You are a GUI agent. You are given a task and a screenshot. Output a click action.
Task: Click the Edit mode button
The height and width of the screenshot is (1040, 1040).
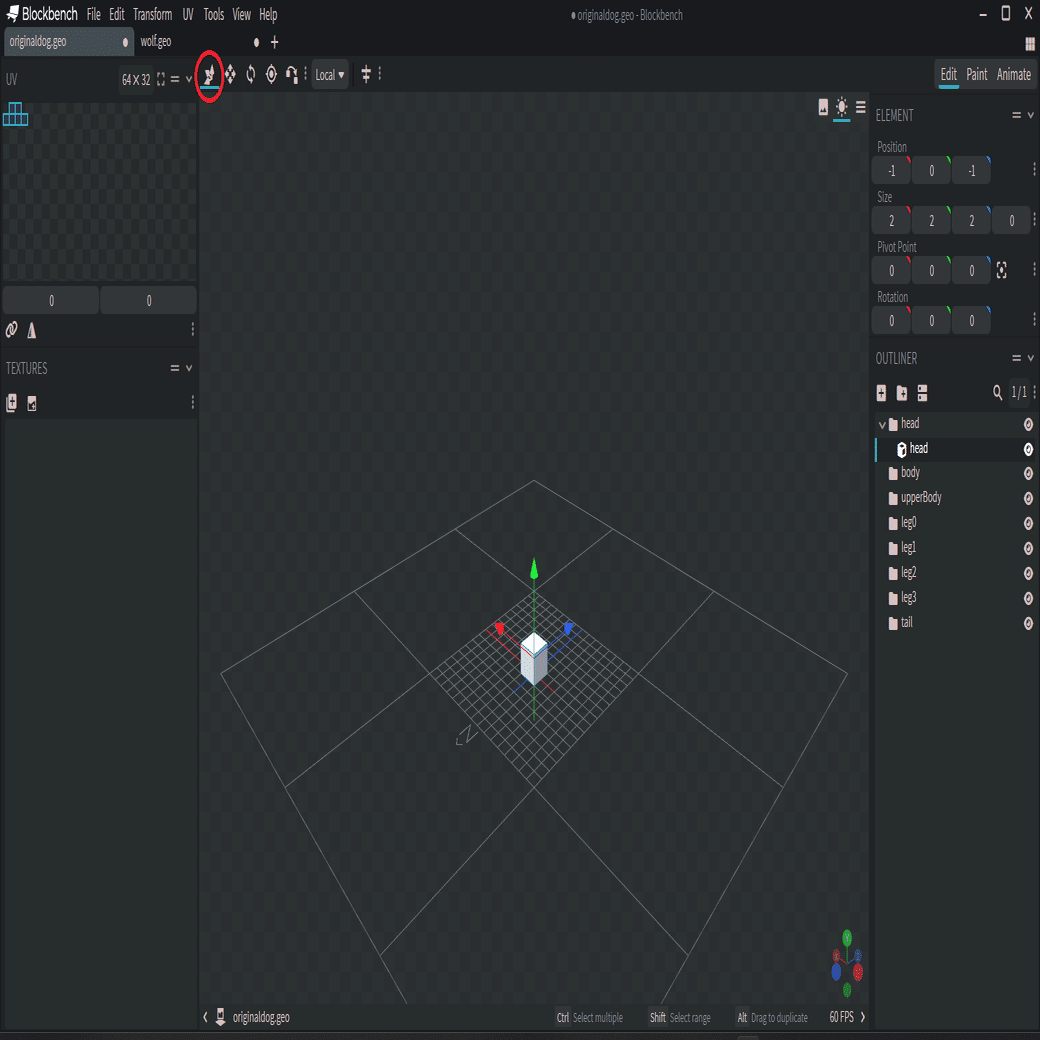pyautogui.click(x=948, y=74)
